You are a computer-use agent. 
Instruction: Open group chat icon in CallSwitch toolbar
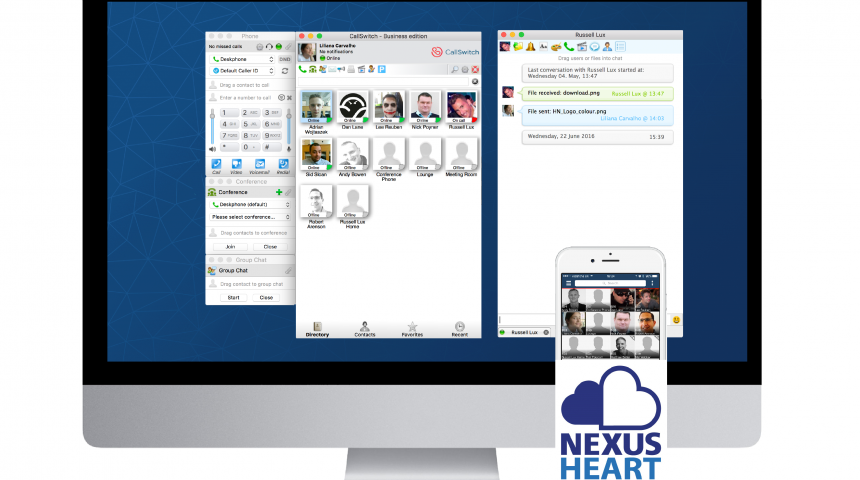tap(322, 69)
